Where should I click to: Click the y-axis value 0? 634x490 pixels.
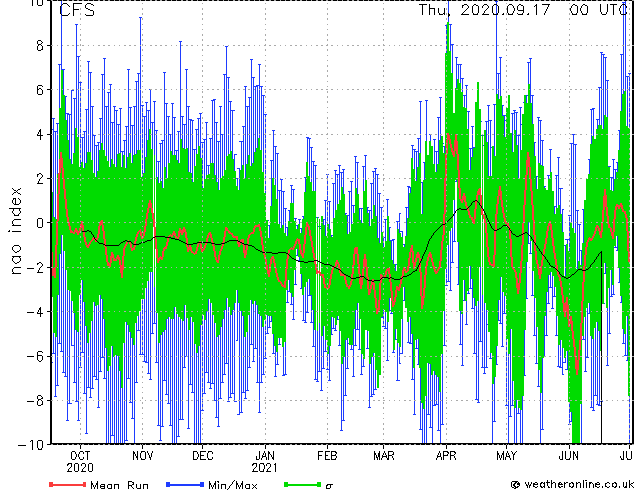[x=40, y=223]
